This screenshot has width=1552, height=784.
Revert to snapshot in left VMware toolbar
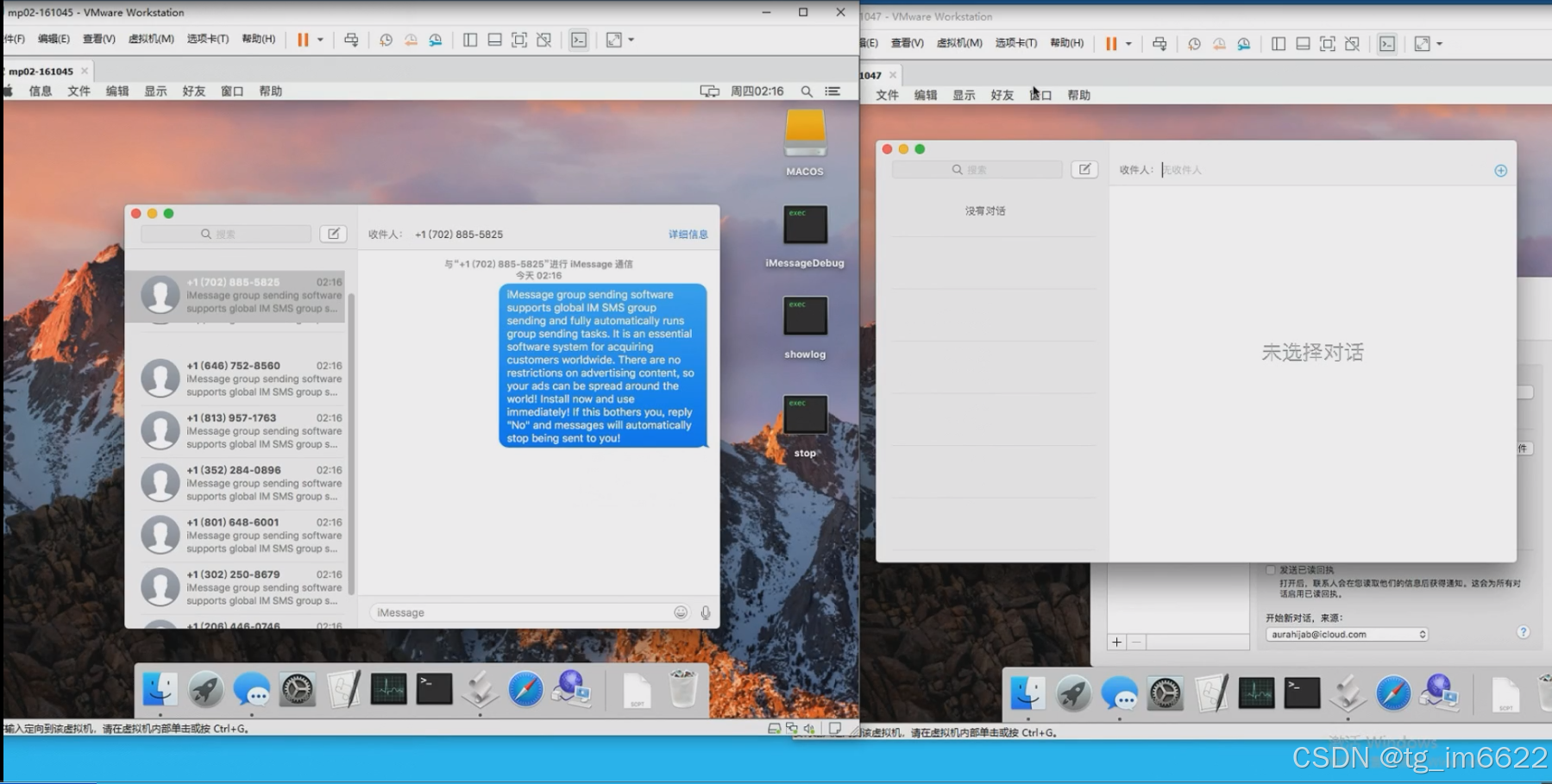pyautogui.click(x=411, y=40)
